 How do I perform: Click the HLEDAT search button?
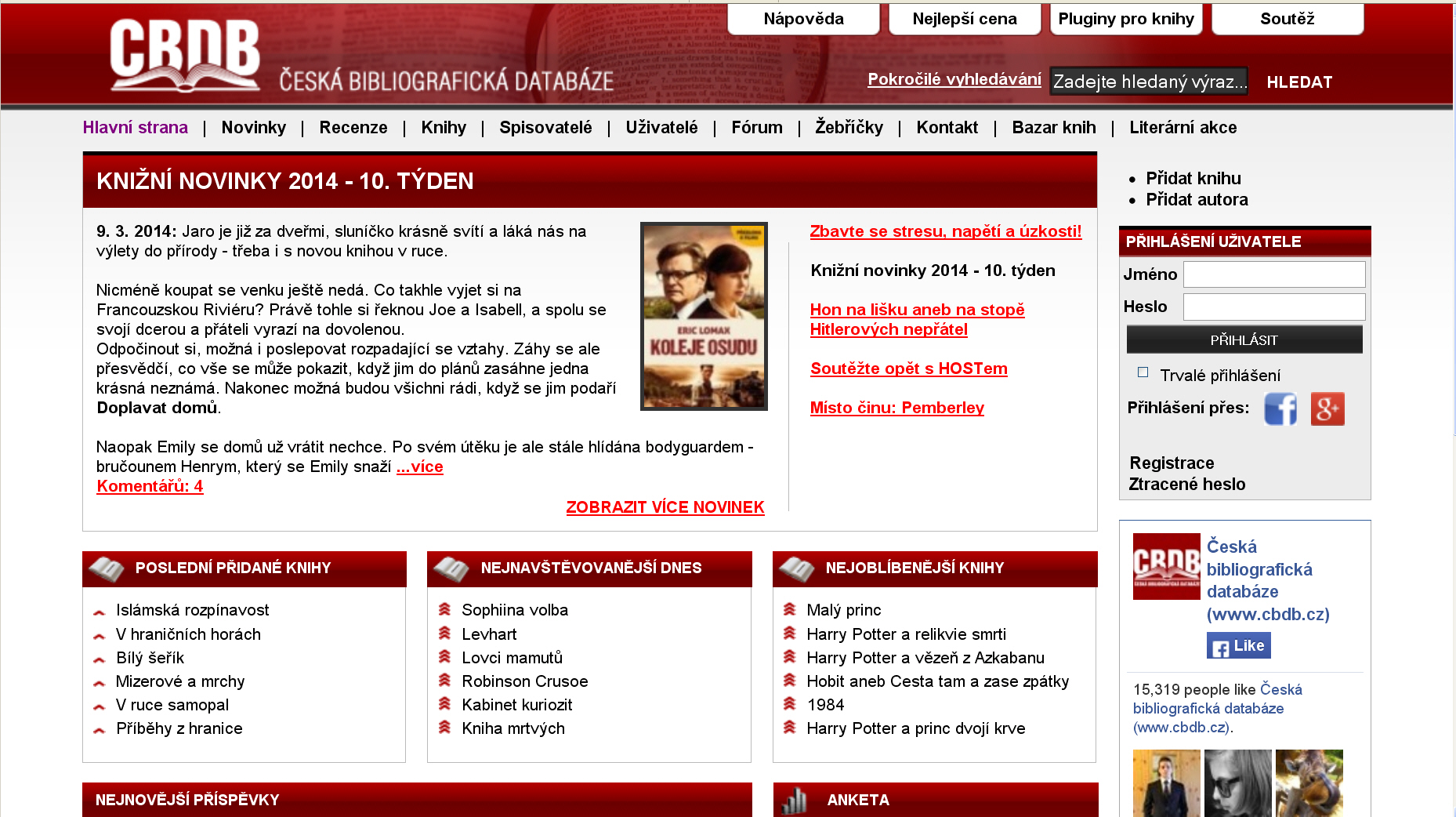tap(1299, 82)
